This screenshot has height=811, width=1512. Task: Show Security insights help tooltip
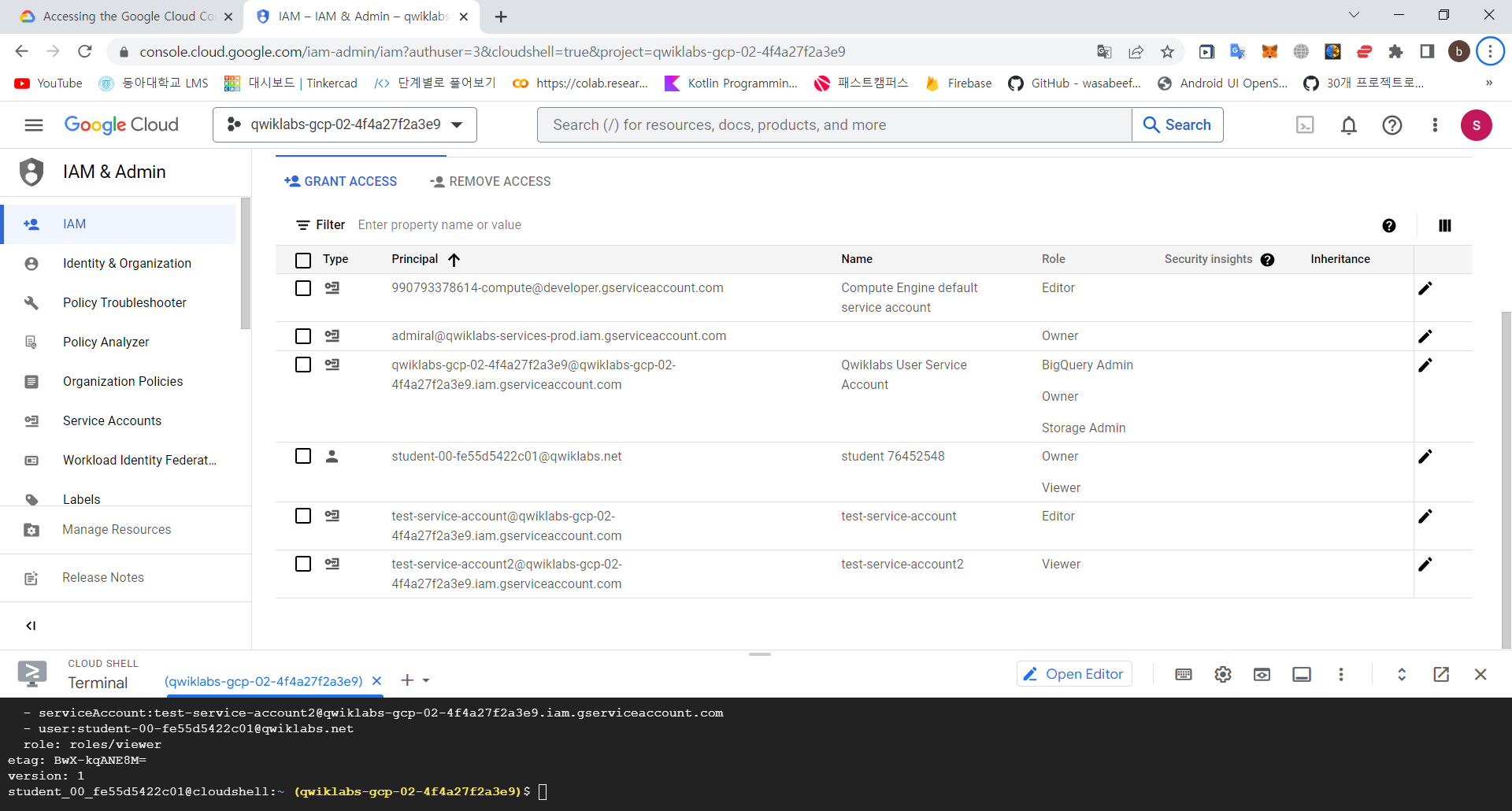1267,260
